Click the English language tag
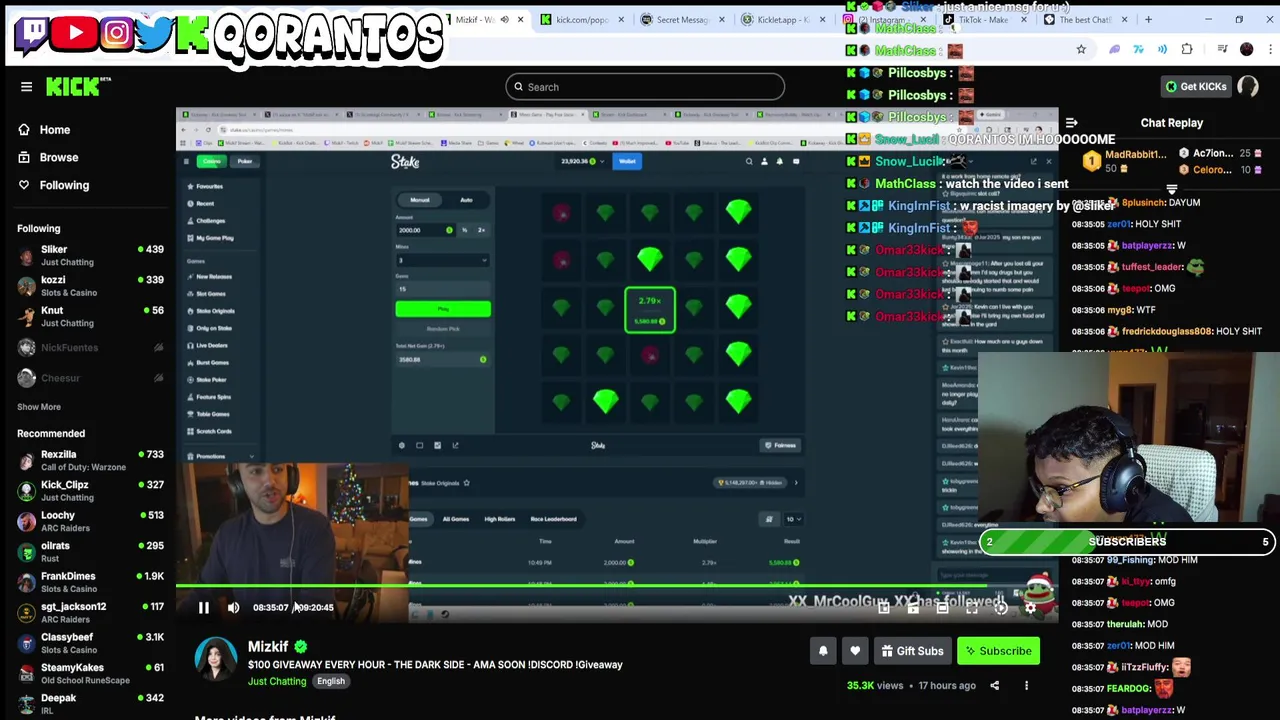 click(x=330, y=682)
